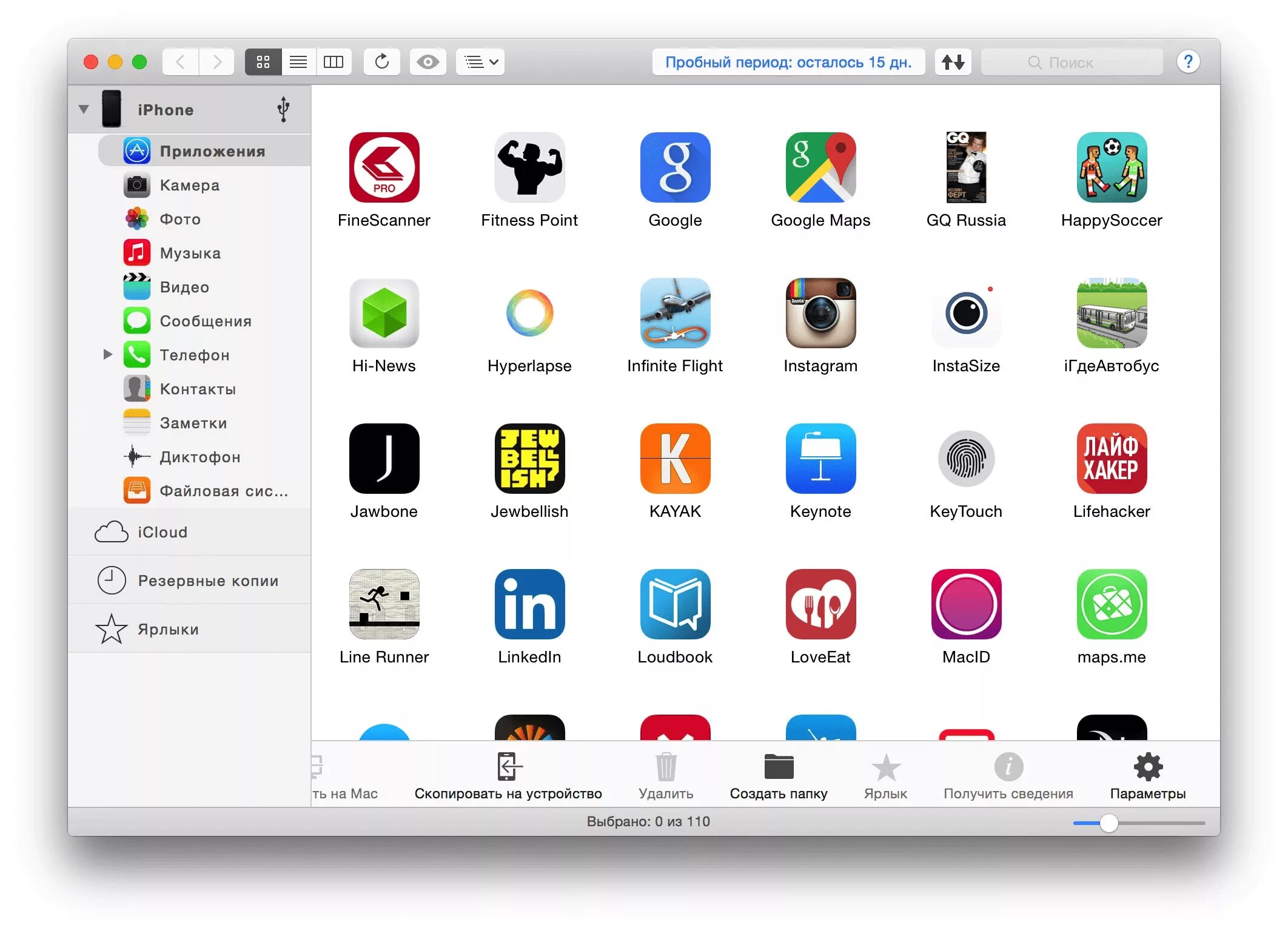This screenshot has width=1288, height=933.
Task: Click the Создать папку button
Action: pyautogui.click(x=779, y=774)
